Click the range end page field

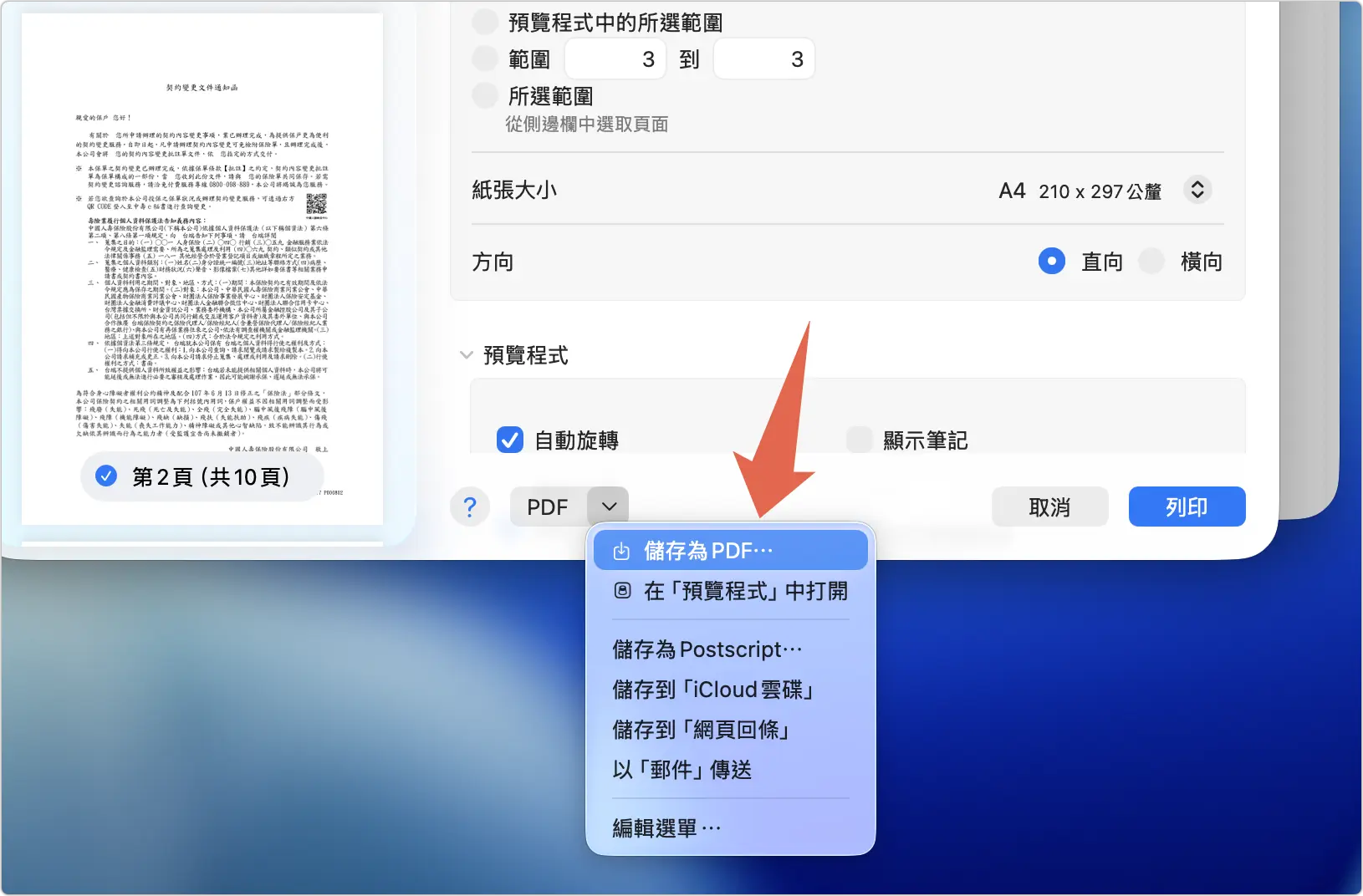pos(764,59)
